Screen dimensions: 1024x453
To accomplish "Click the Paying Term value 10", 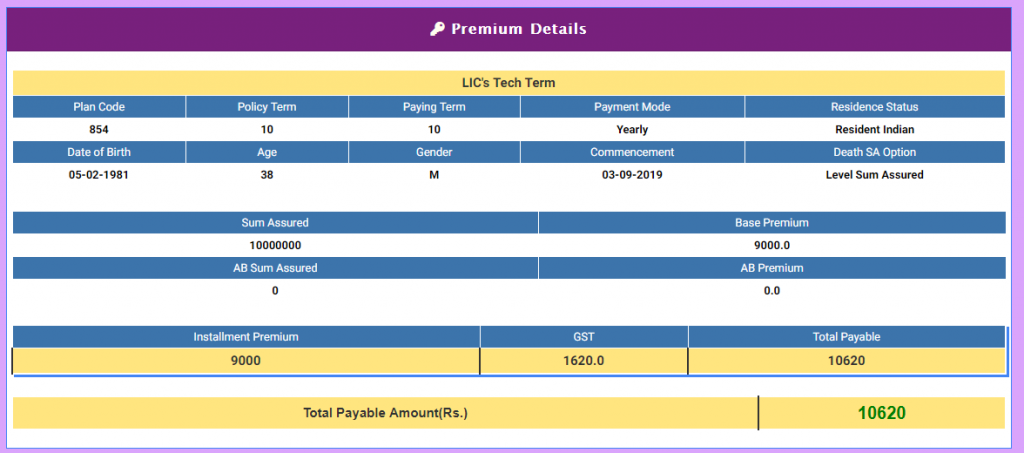I will [x=434, y=129].
